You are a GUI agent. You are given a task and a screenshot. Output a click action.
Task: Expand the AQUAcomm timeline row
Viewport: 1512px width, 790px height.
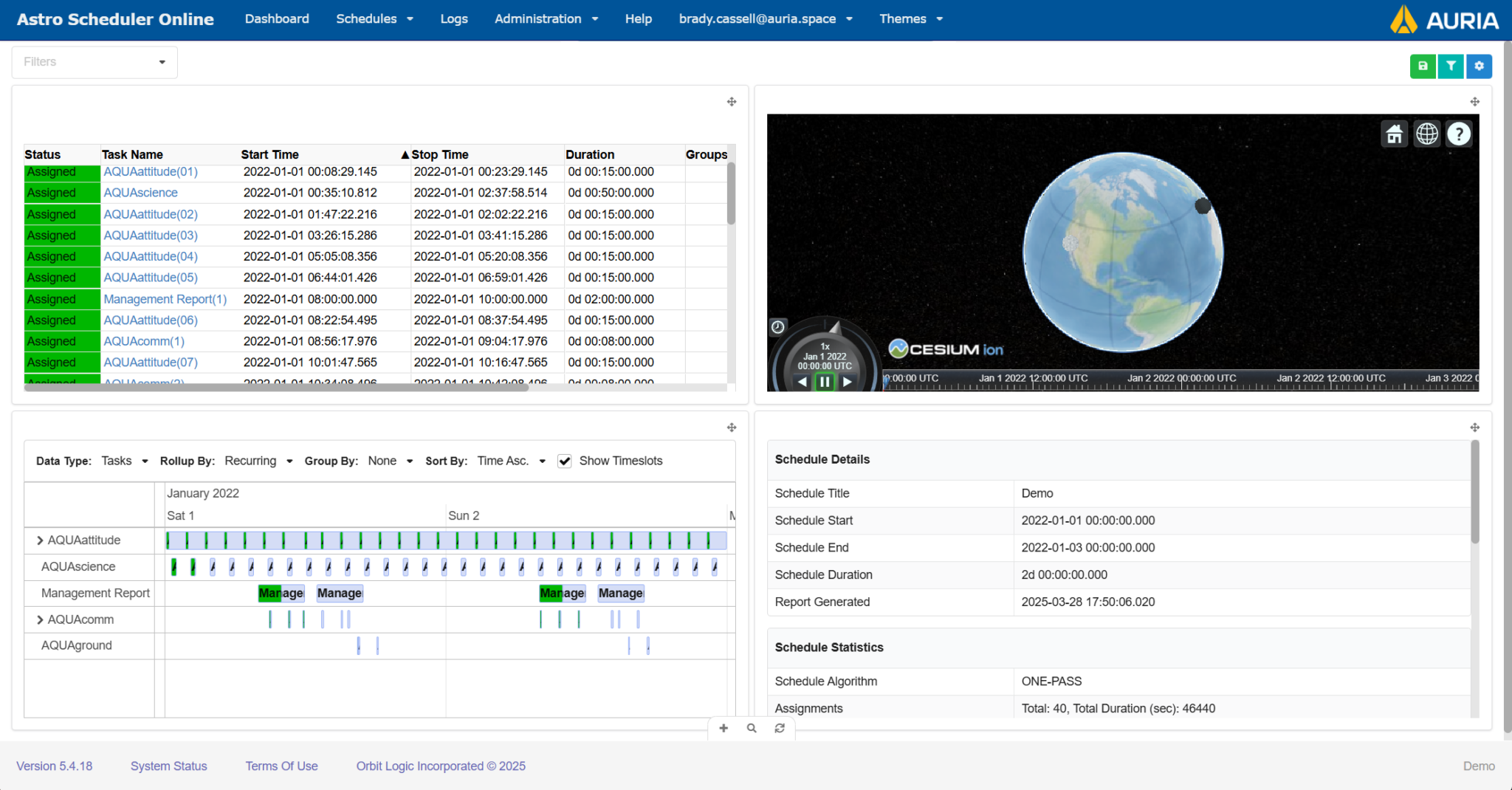click(x=40, y=620)
